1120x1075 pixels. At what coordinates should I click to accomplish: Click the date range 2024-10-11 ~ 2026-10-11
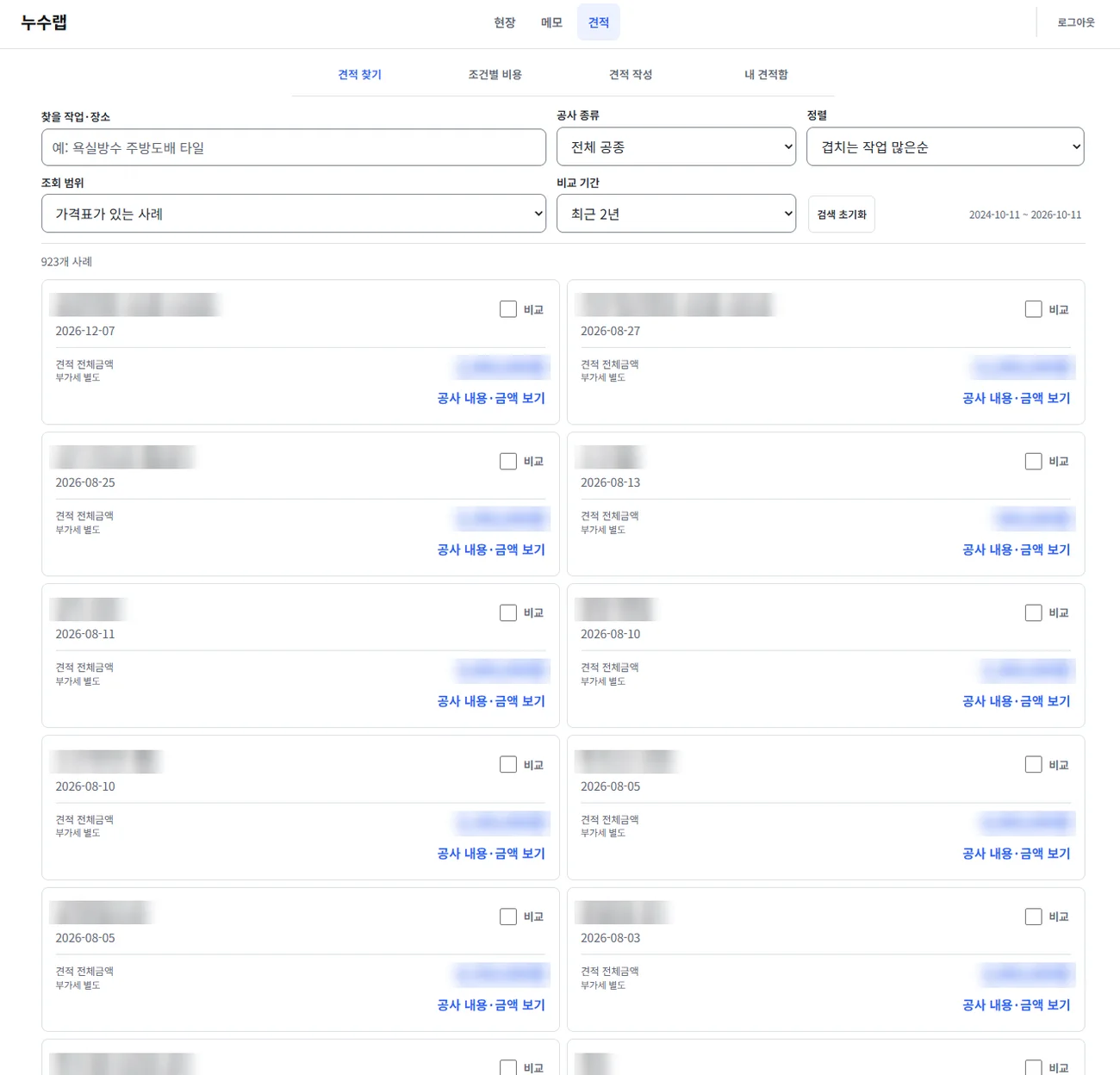(x=1025, y=215)
